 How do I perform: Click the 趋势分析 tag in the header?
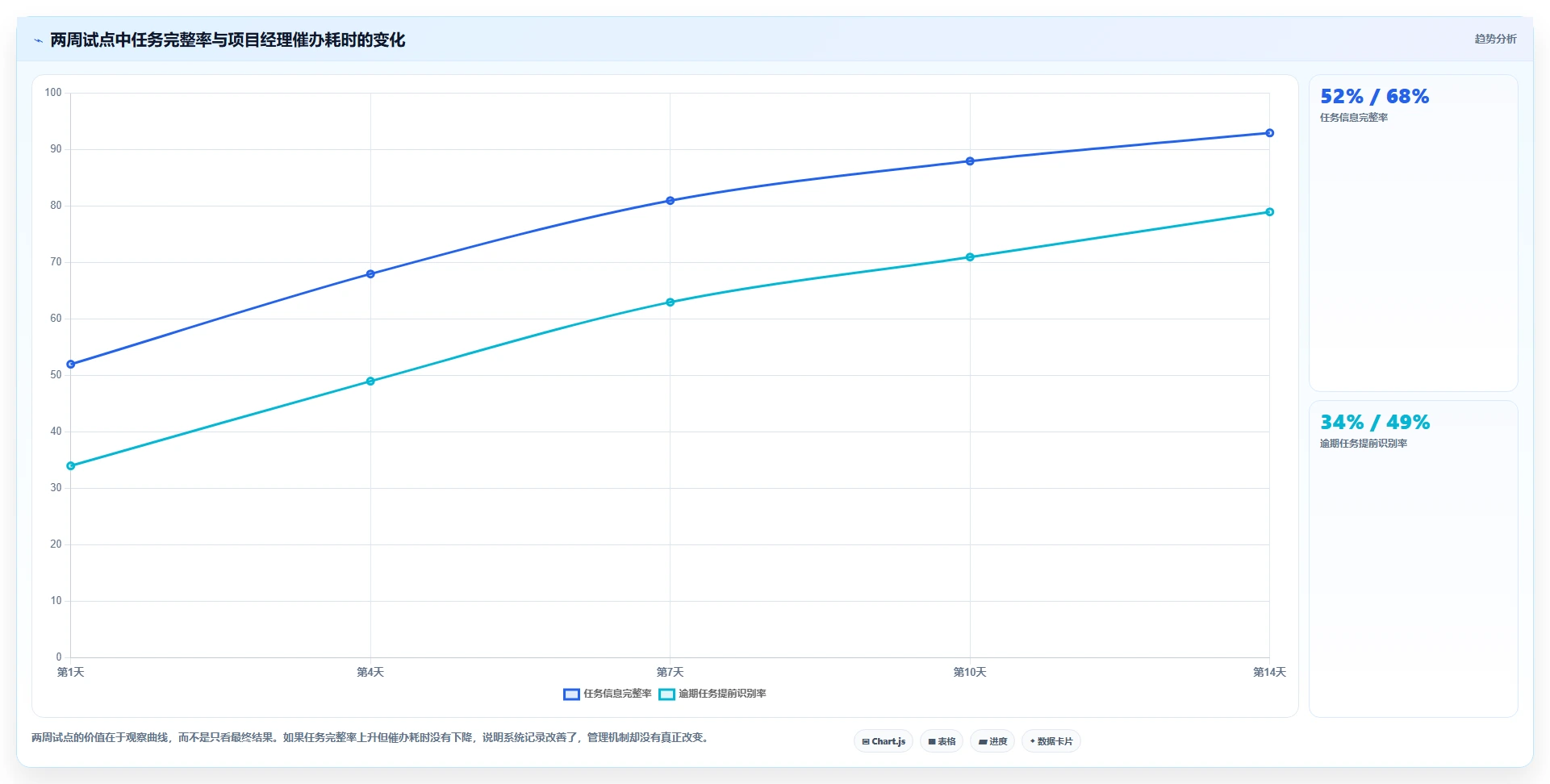[x=1495, y=39]
